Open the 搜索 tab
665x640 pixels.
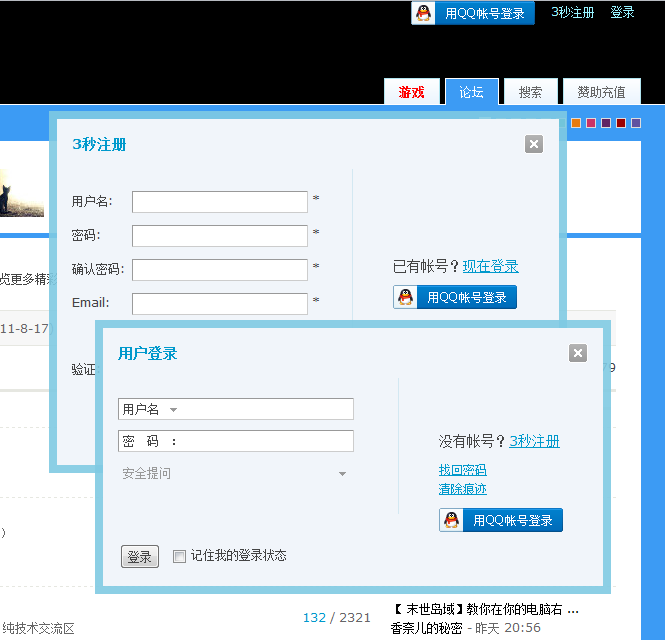coord(531,91)
